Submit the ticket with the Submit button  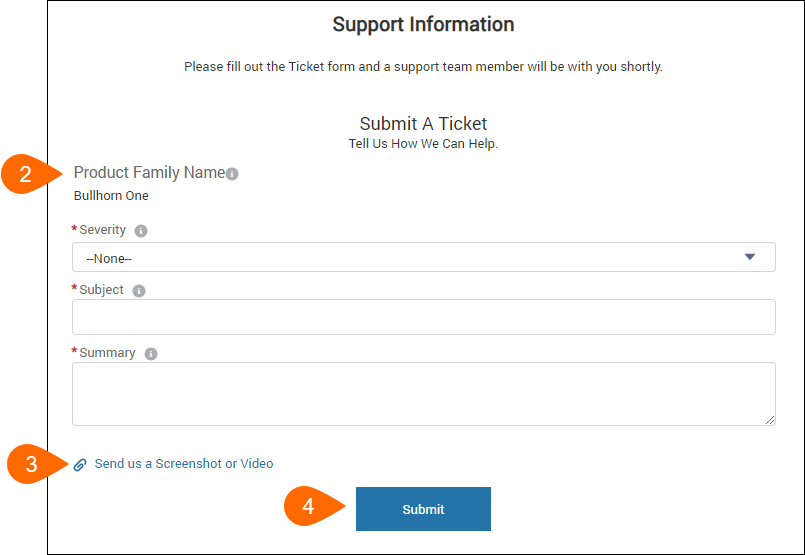(423, 509)
